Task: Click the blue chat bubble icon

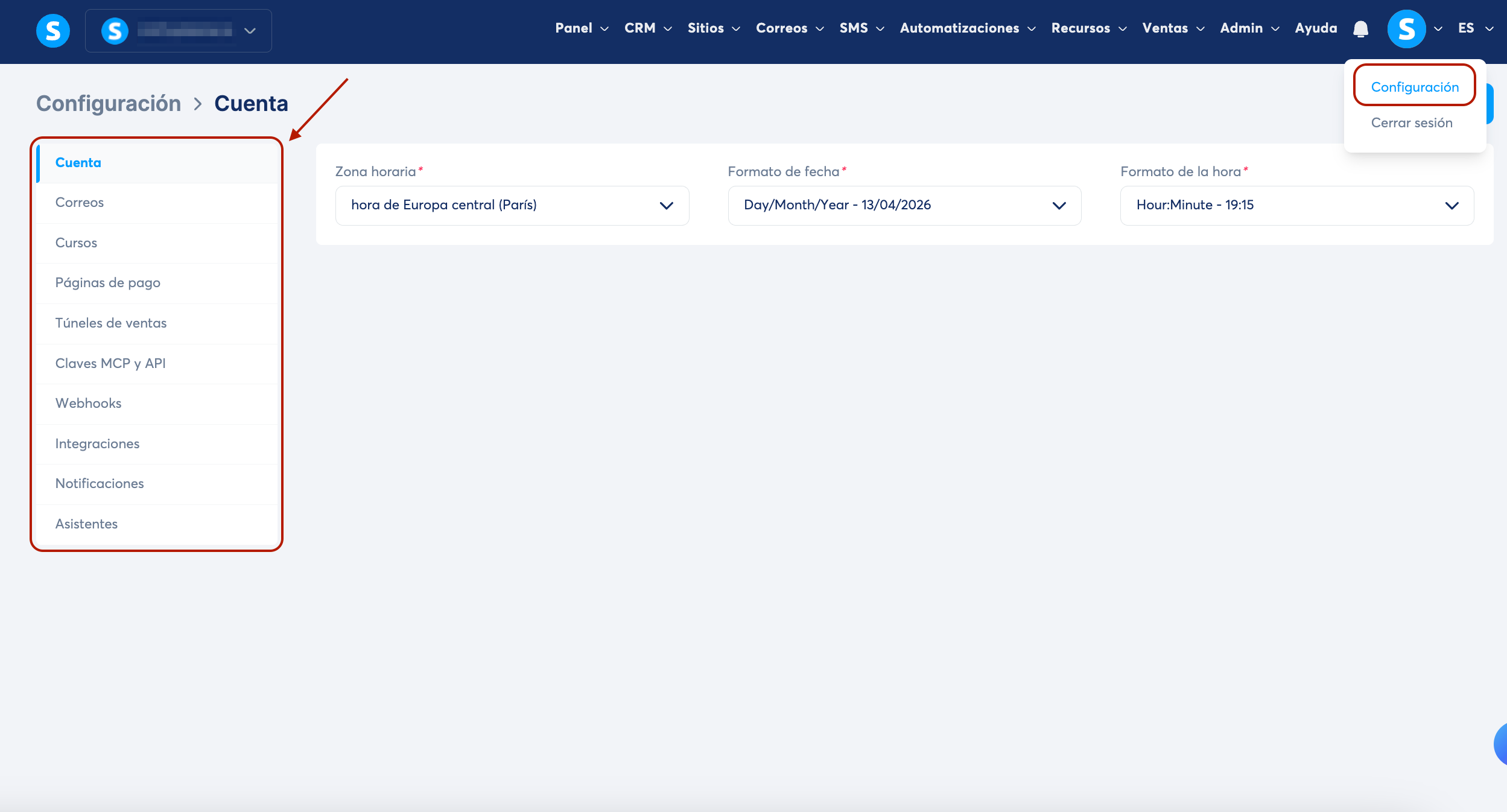Action: point(1500,743)
